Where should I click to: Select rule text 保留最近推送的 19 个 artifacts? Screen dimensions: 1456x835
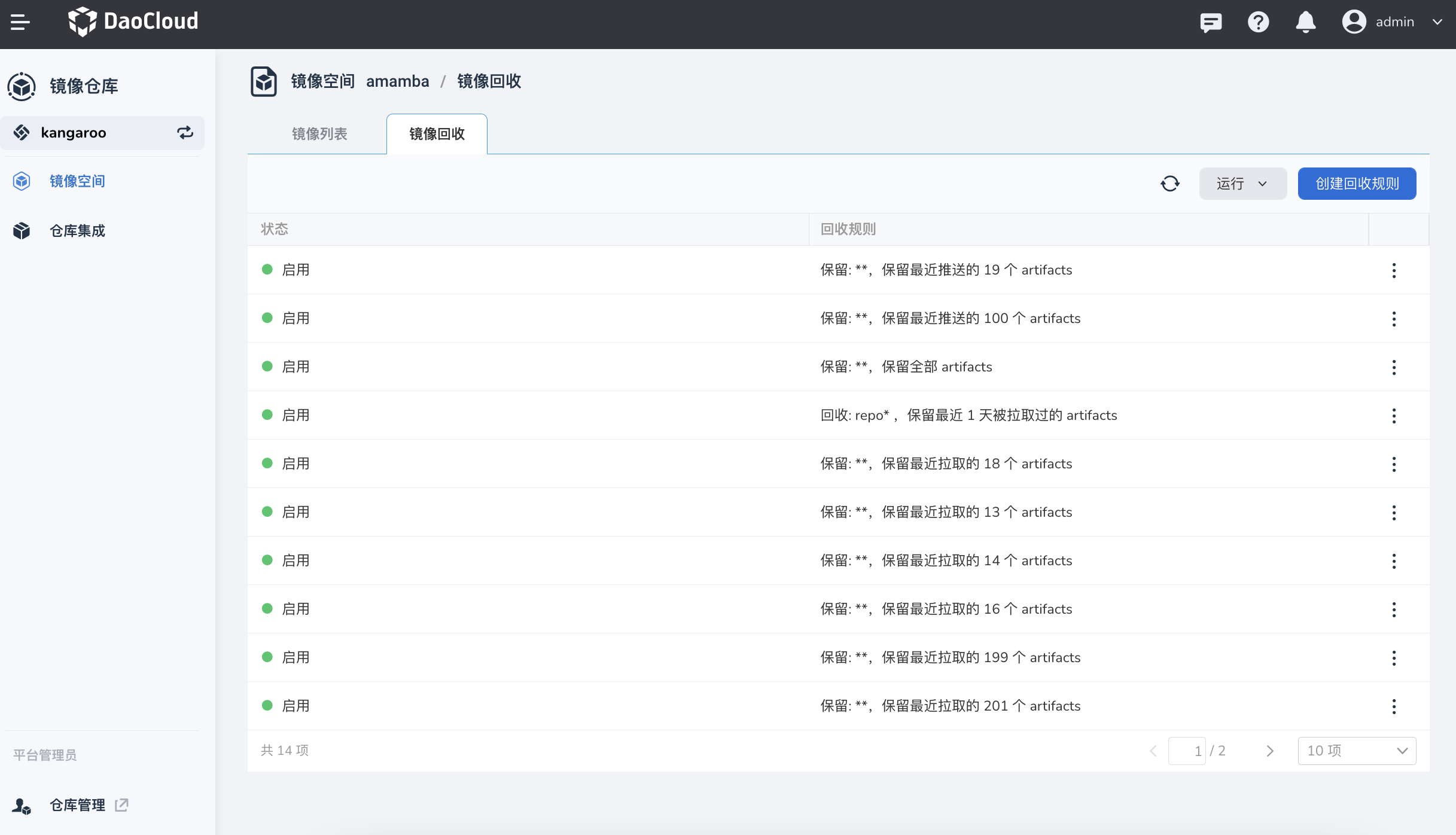point(977,270)
